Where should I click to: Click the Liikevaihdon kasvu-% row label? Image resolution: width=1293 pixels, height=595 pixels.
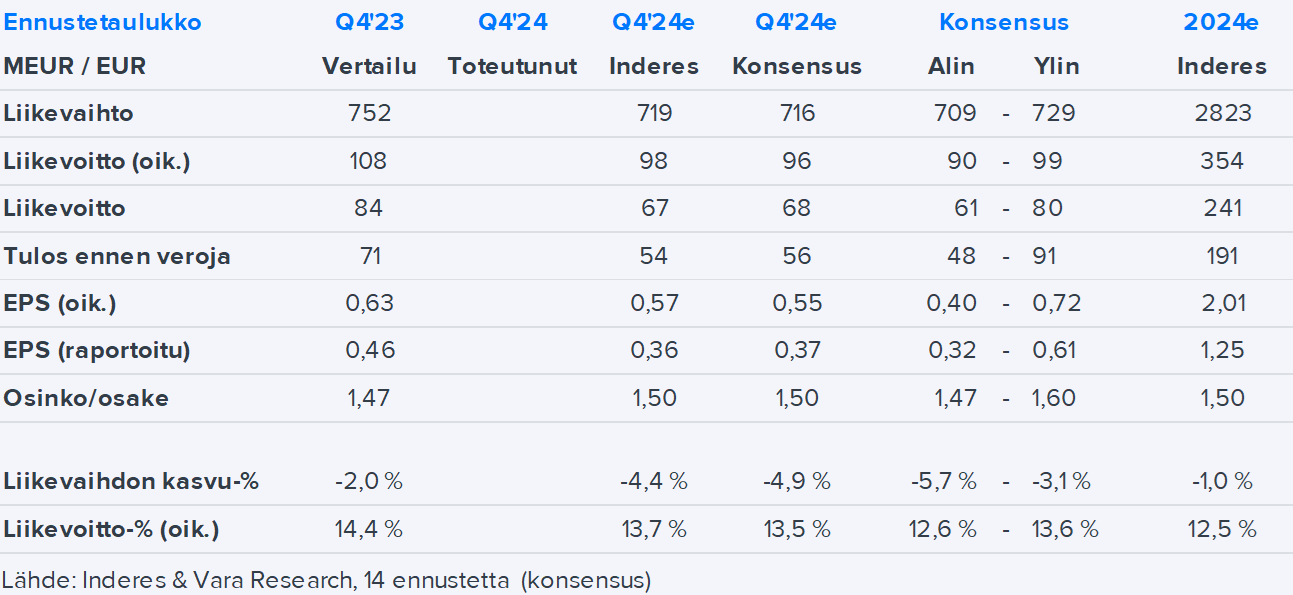pos(131,481)
